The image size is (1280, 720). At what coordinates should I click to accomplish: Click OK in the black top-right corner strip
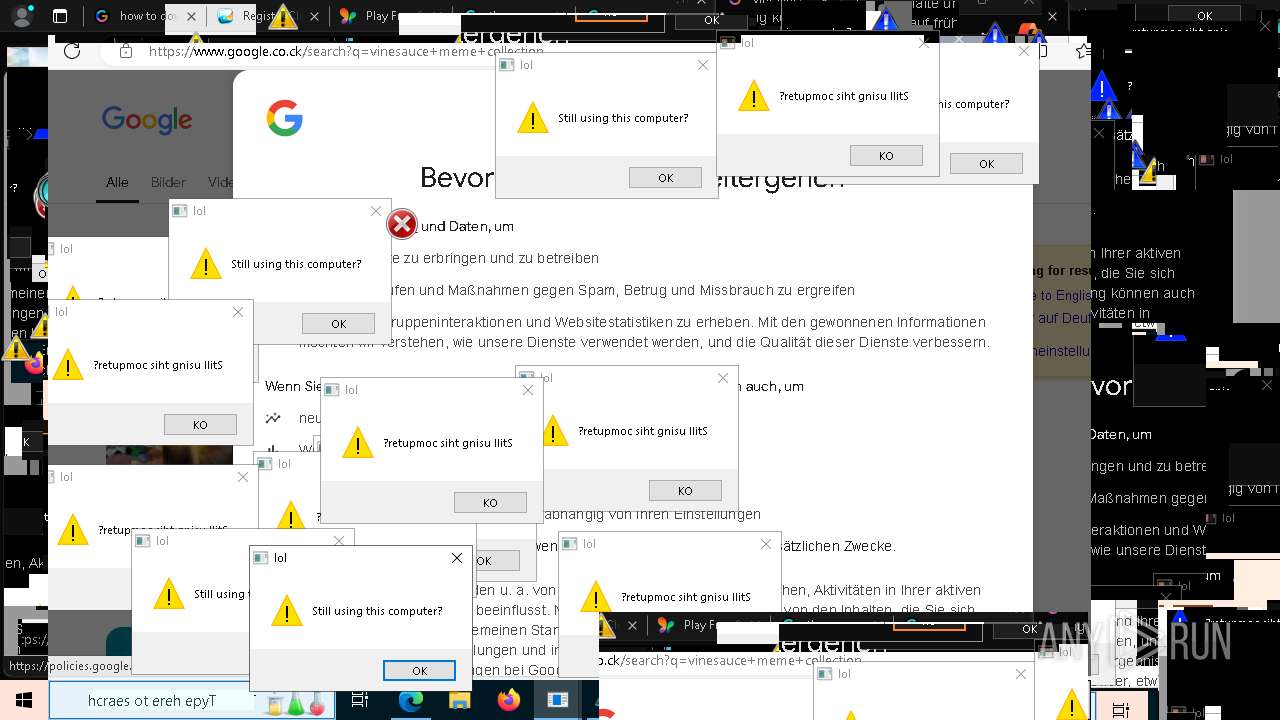pos(1204,16)
